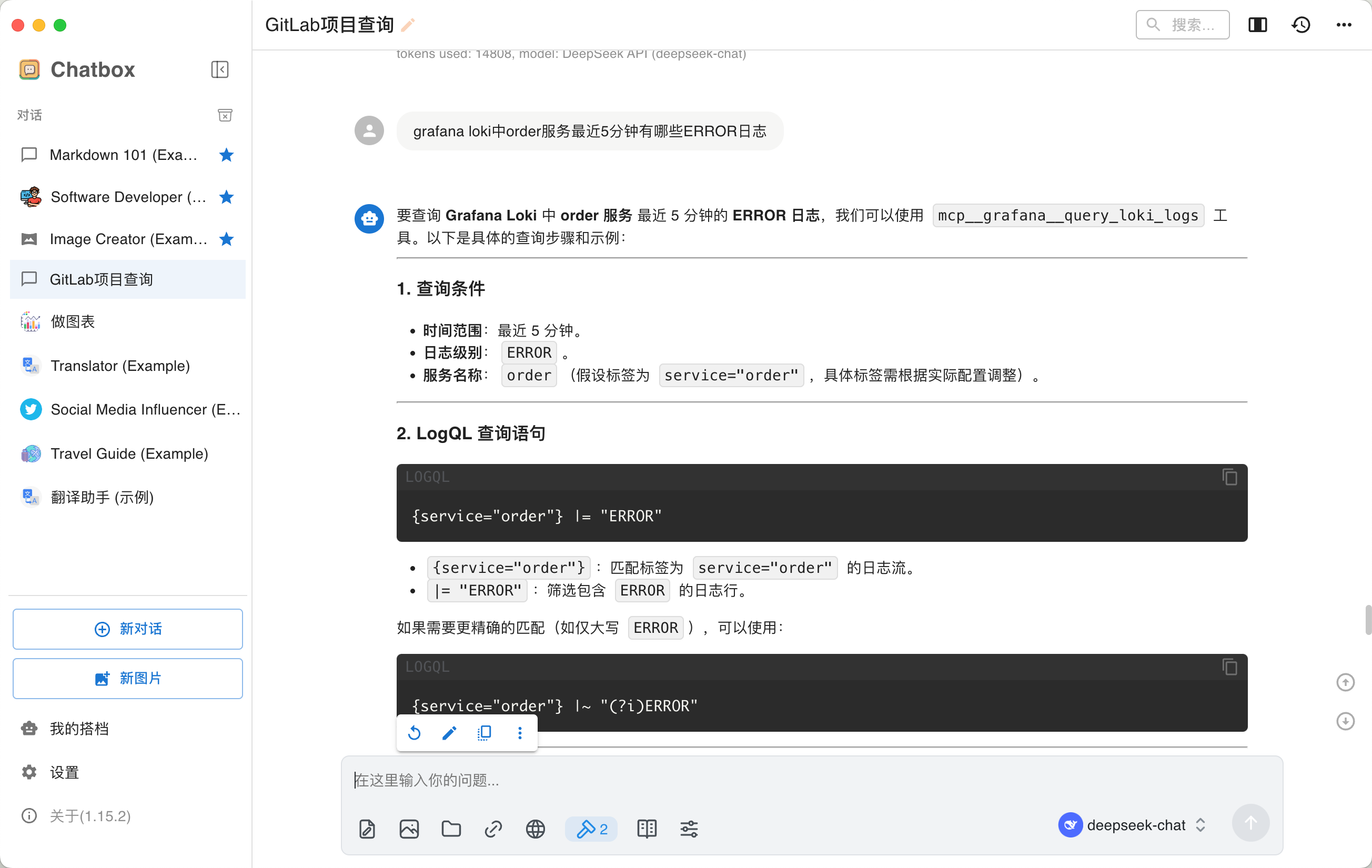Jump to top of conversation arrow
Image resolution: width=1372 pixels, height=868 pixels.
(x=1345, y=682)
